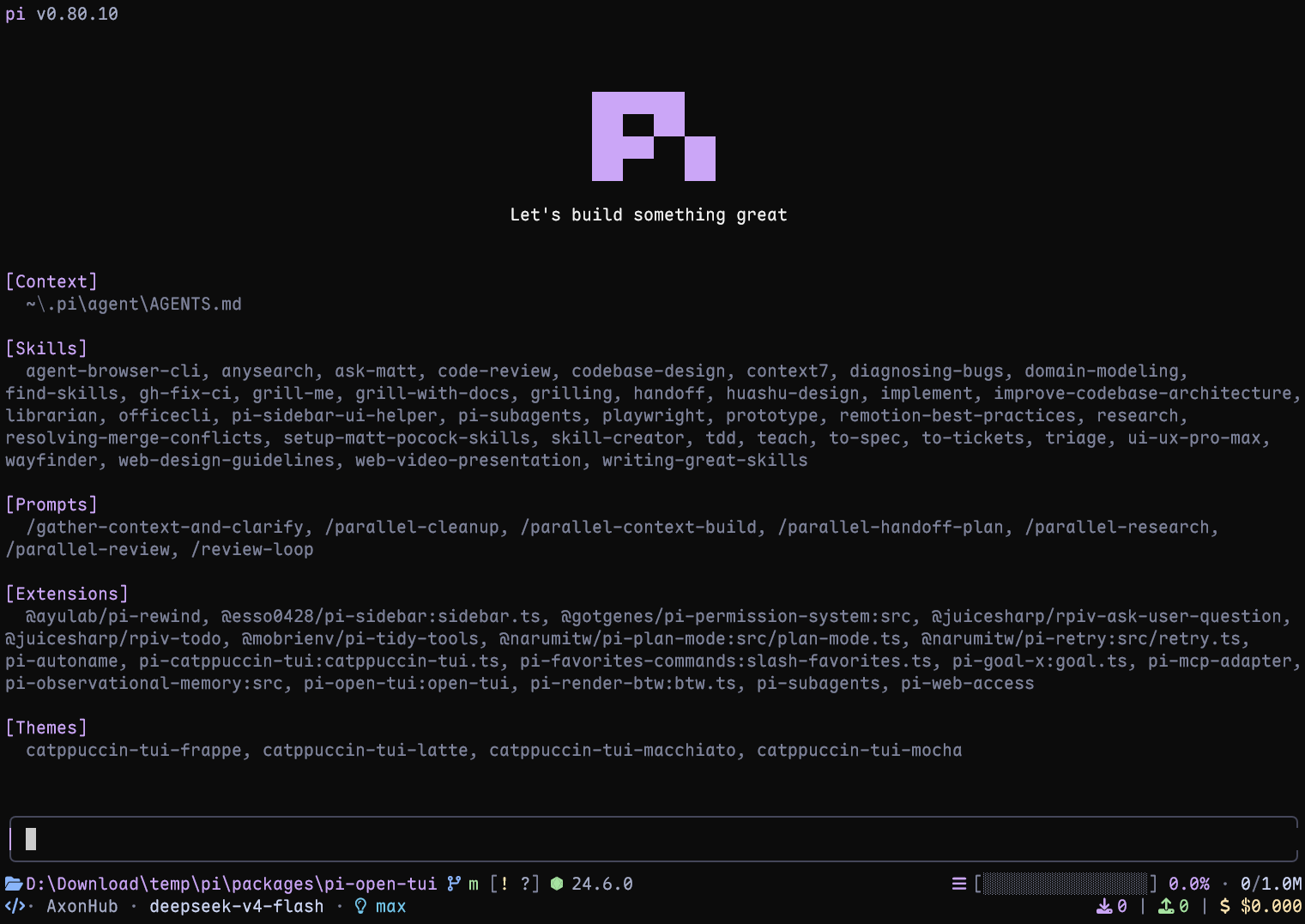Click the purple pi logo

pos(654,136)
